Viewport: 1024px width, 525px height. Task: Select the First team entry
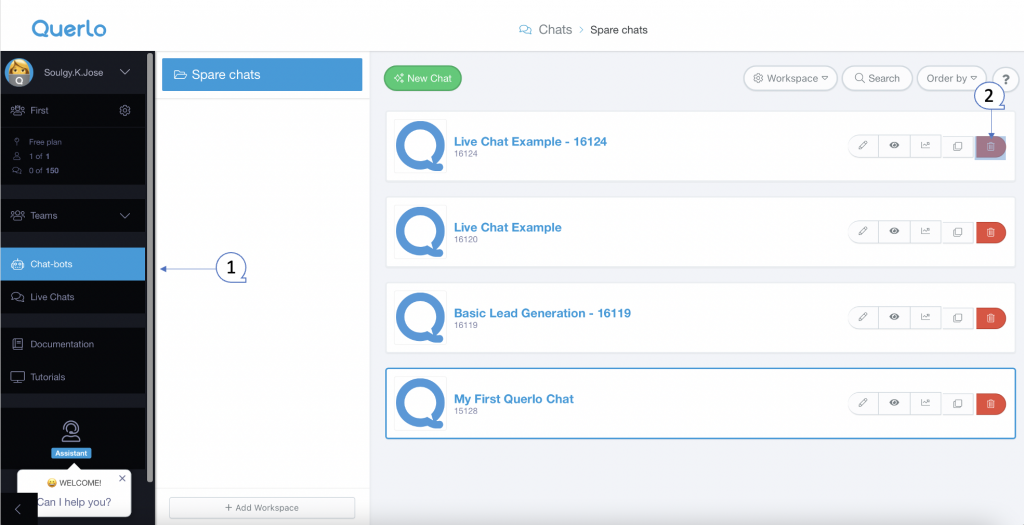tap(39, 110)
